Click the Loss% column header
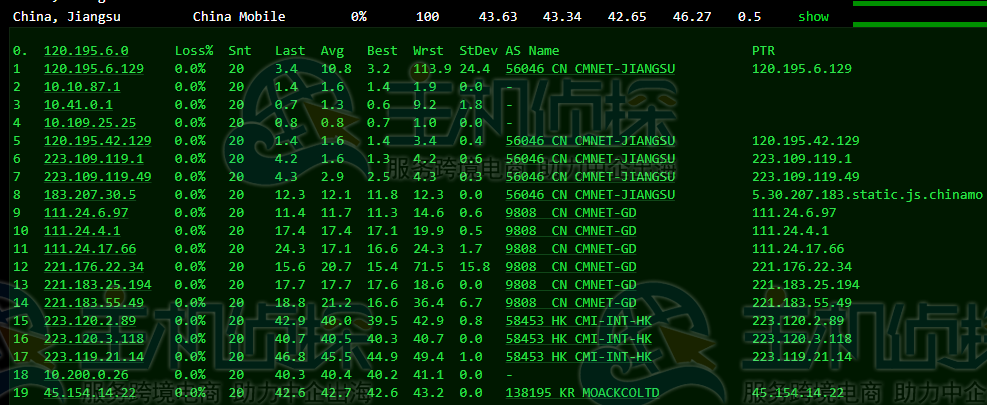987x405 pixels. (194, 50)
